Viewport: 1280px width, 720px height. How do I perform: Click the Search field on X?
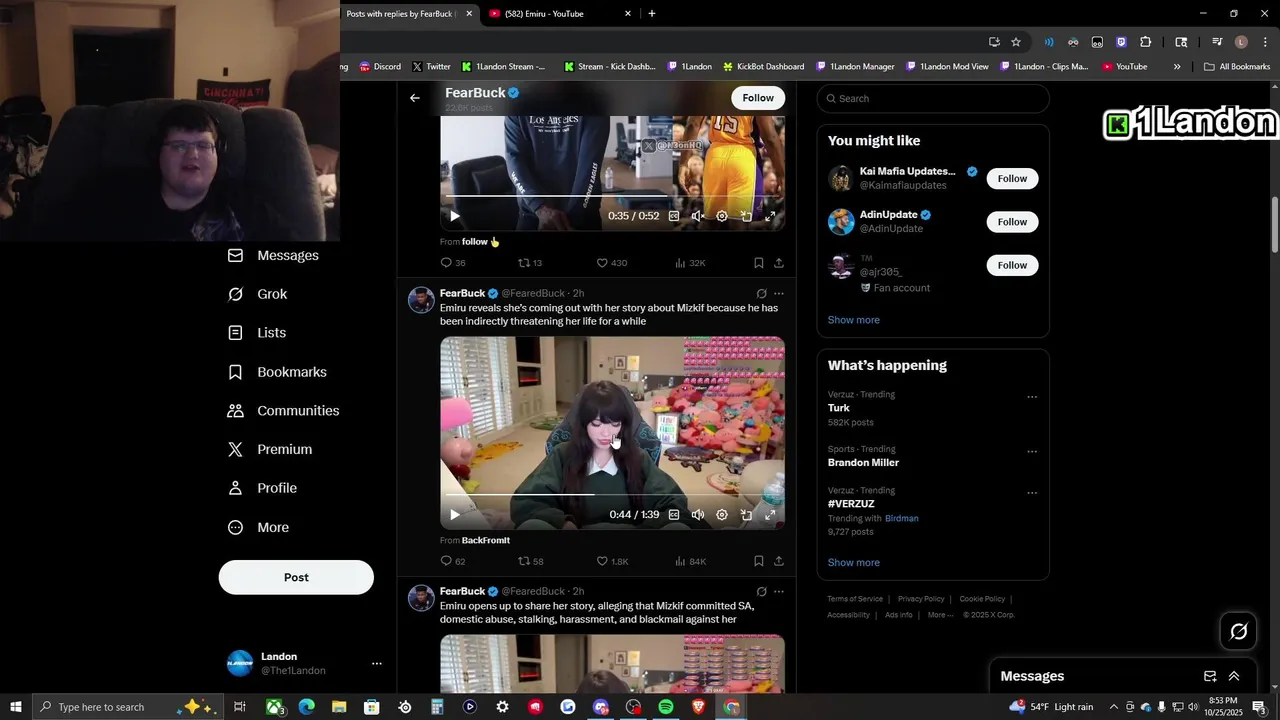933,98
